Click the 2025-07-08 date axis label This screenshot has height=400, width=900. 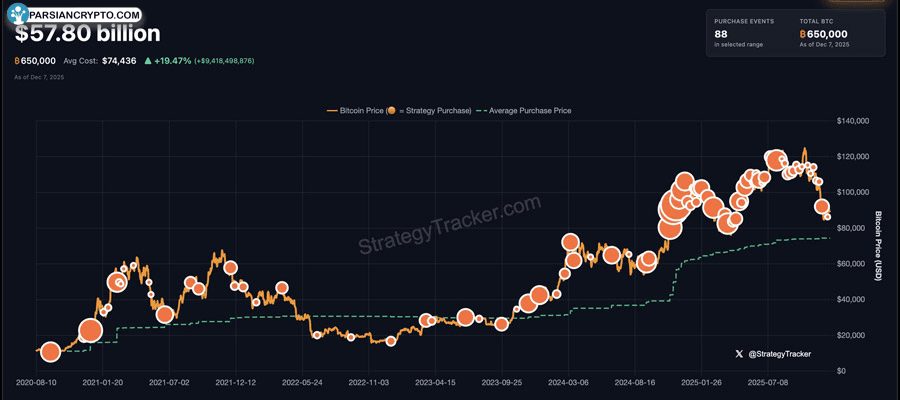click(768, 382)
